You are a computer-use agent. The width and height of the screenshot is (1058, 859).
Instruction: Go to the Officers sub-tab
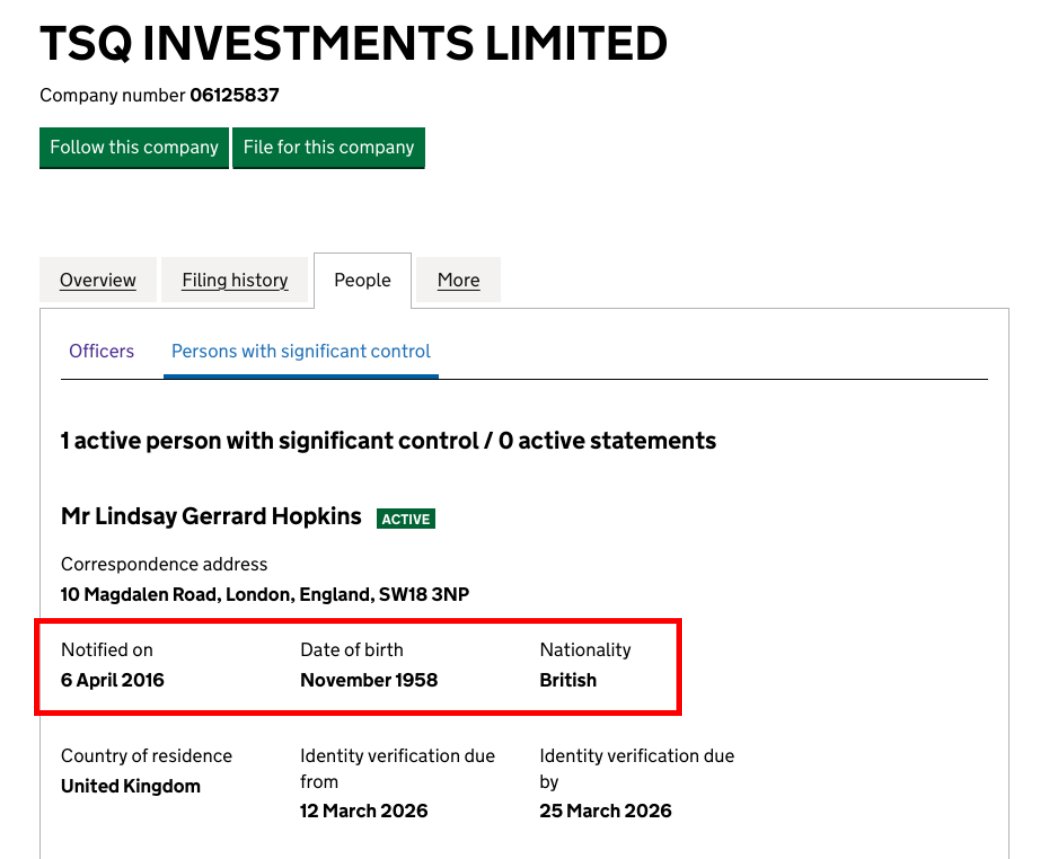[x=101, y=351]
